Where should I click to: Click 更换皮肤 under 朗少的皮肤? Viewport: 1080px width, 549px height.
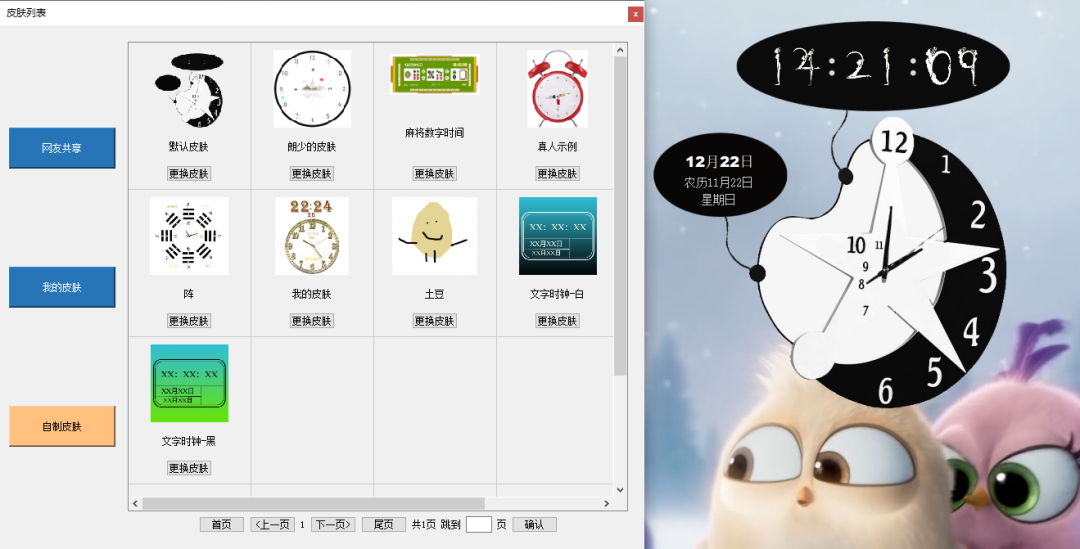click(x=312, y=174)
